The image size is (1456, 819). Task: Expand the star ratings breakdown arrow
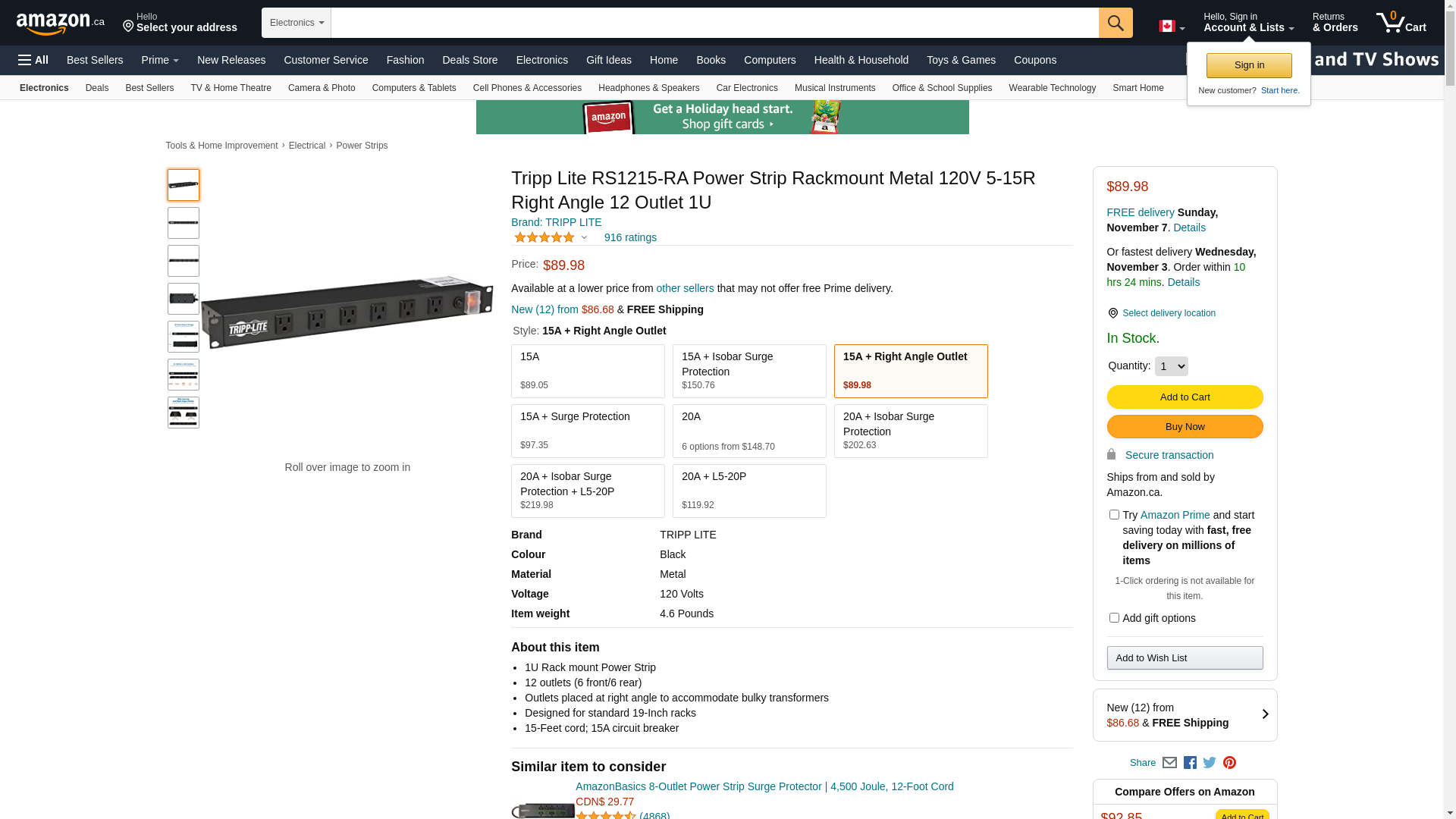tap(584, 237)
